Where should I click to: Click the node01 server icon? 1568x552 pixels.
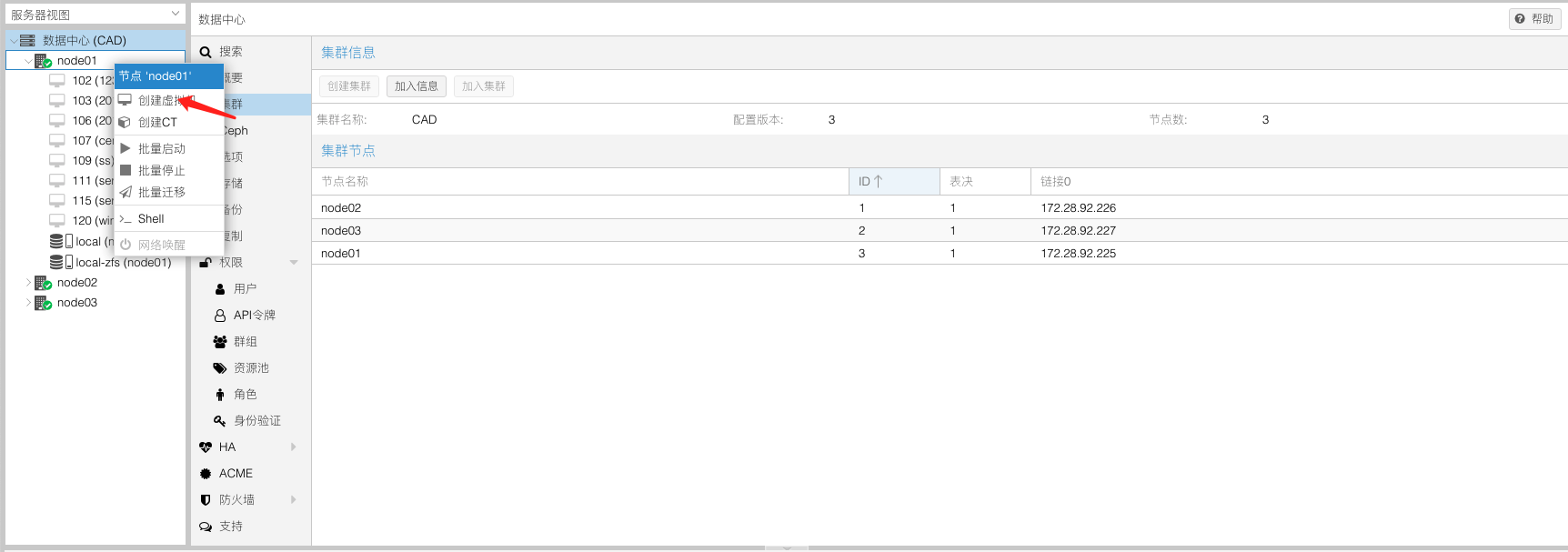[x=43, y=61]
